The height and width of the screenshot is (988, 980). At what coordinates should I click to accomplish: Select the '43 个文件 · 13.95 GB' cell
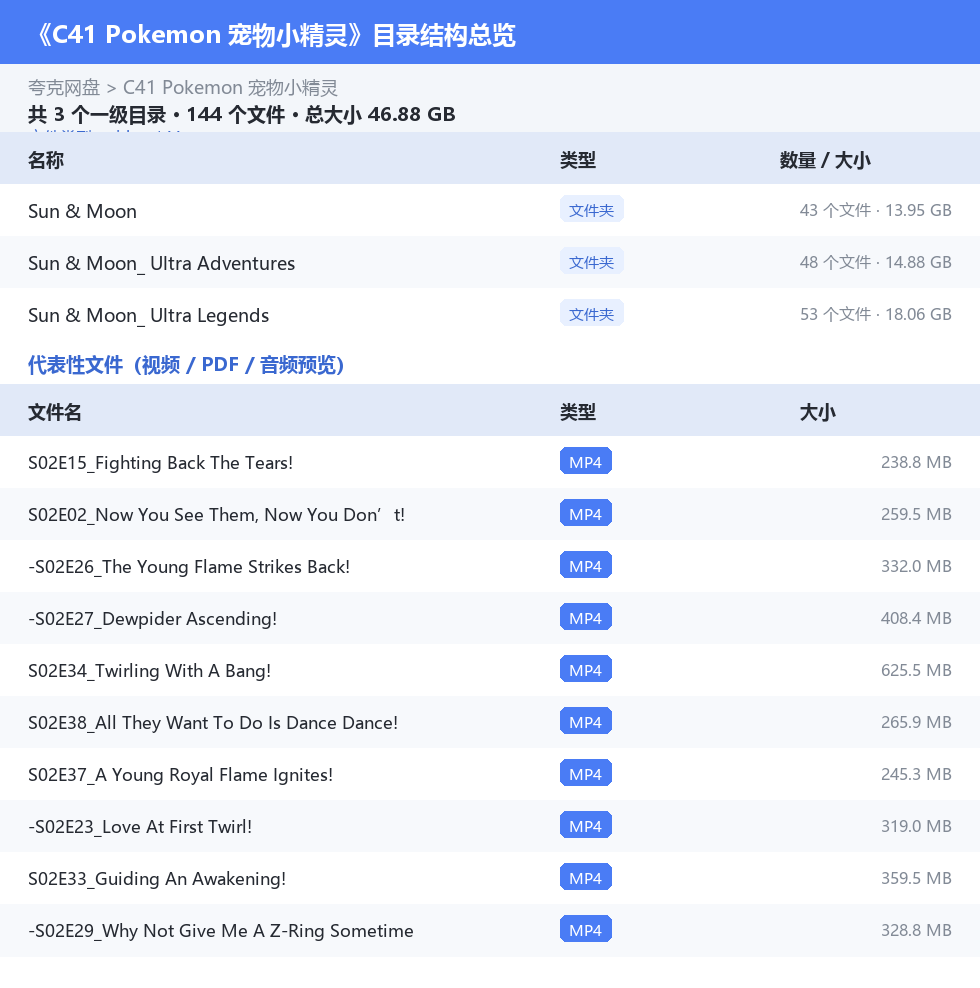(x=875, y=210)
